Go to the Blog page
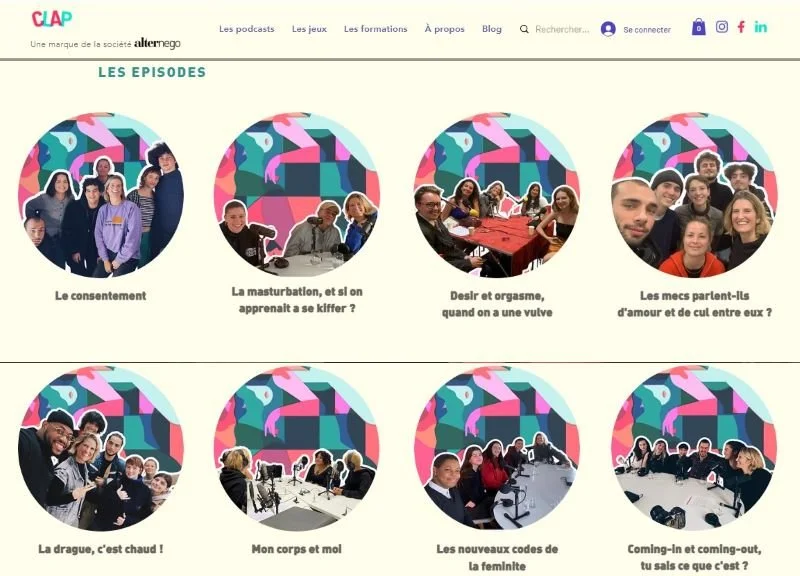This screenshot has height=576, width=800. point(492,29)
